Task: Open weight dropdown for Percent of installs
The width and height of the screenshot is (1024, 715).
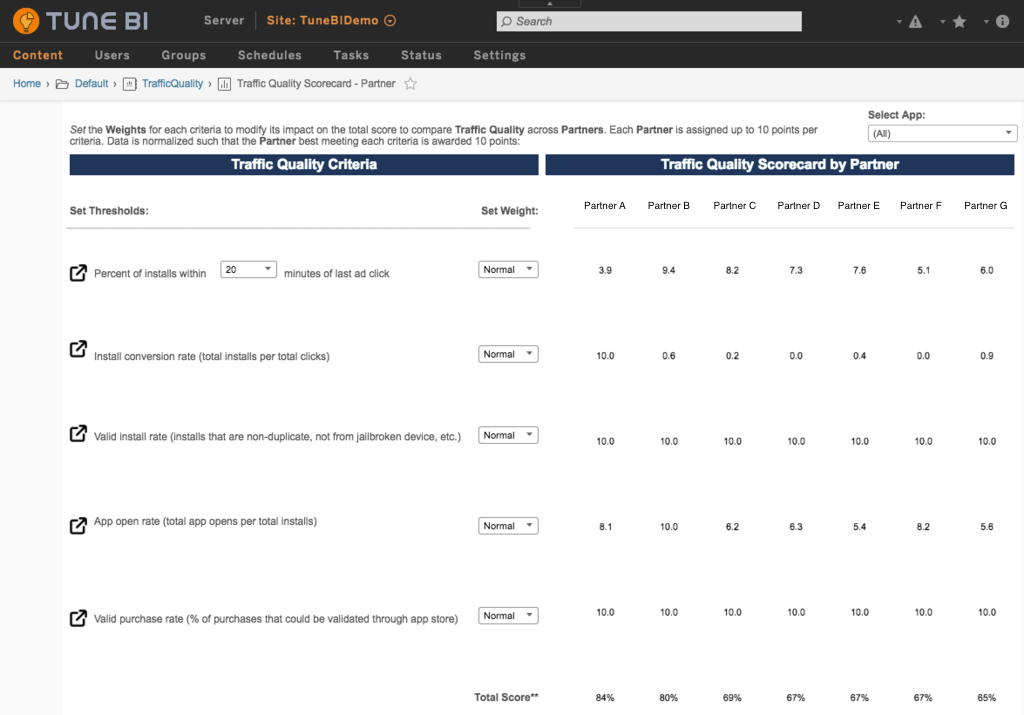Action: point(508,269)
